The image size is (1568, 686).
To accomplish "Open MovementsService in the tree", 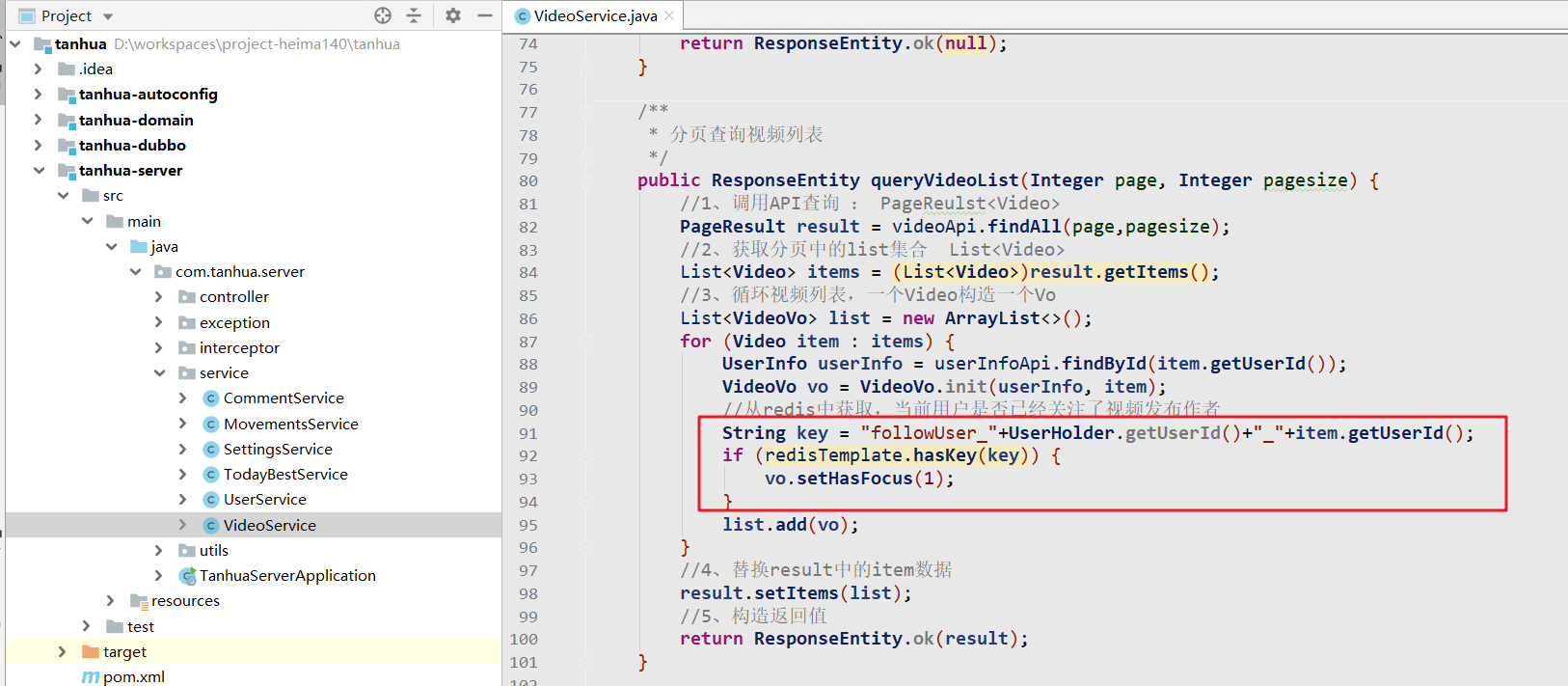I will [291, 424].
